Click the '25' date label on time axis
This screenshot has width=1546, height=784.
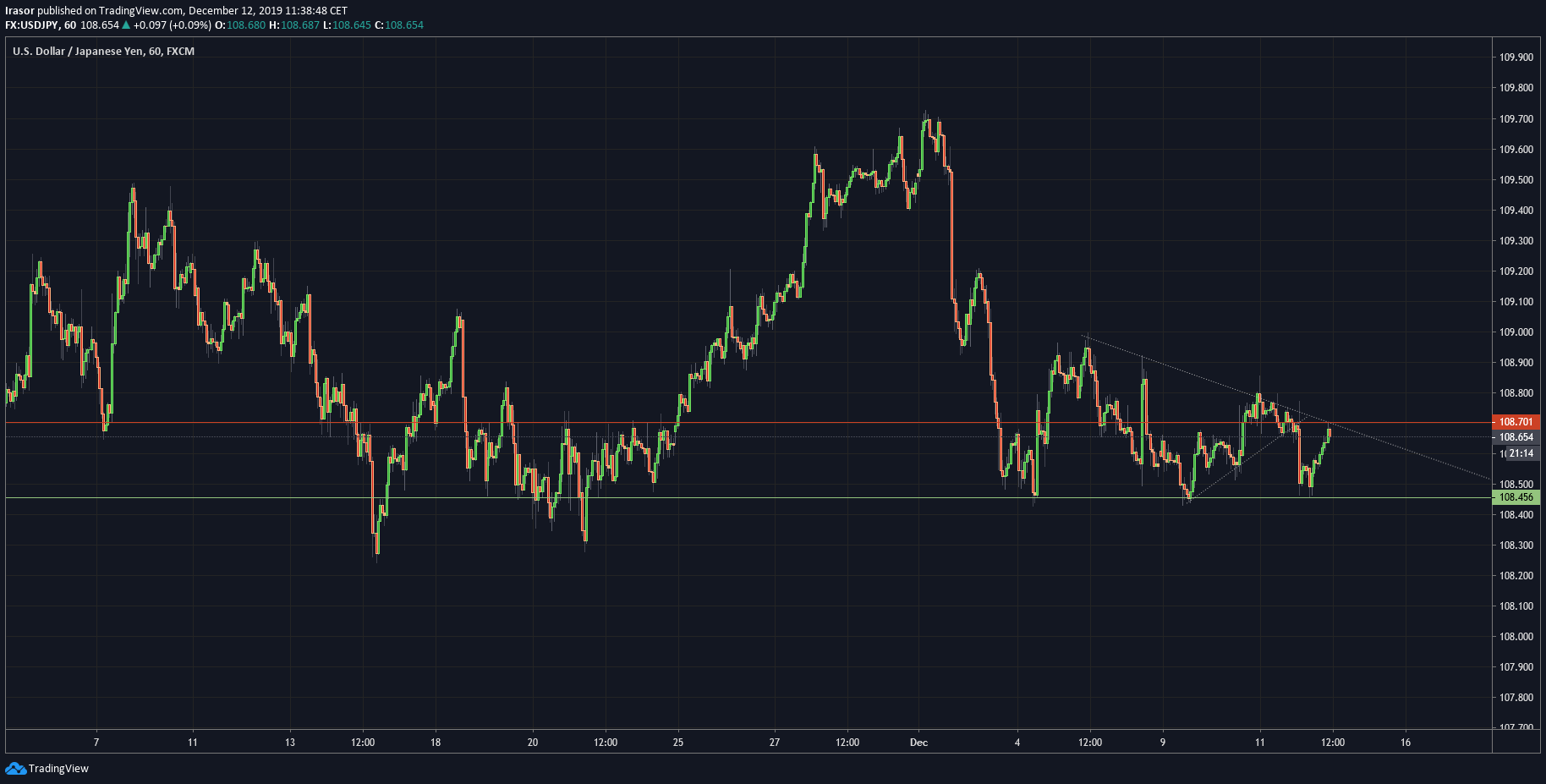678,743
